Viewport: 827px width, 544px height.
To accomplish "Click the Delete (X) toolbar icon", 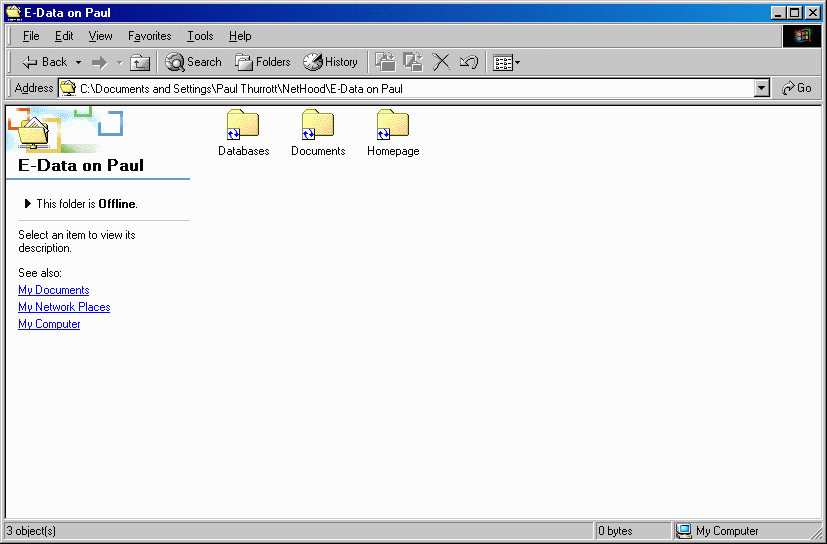I will pos(441,62).
